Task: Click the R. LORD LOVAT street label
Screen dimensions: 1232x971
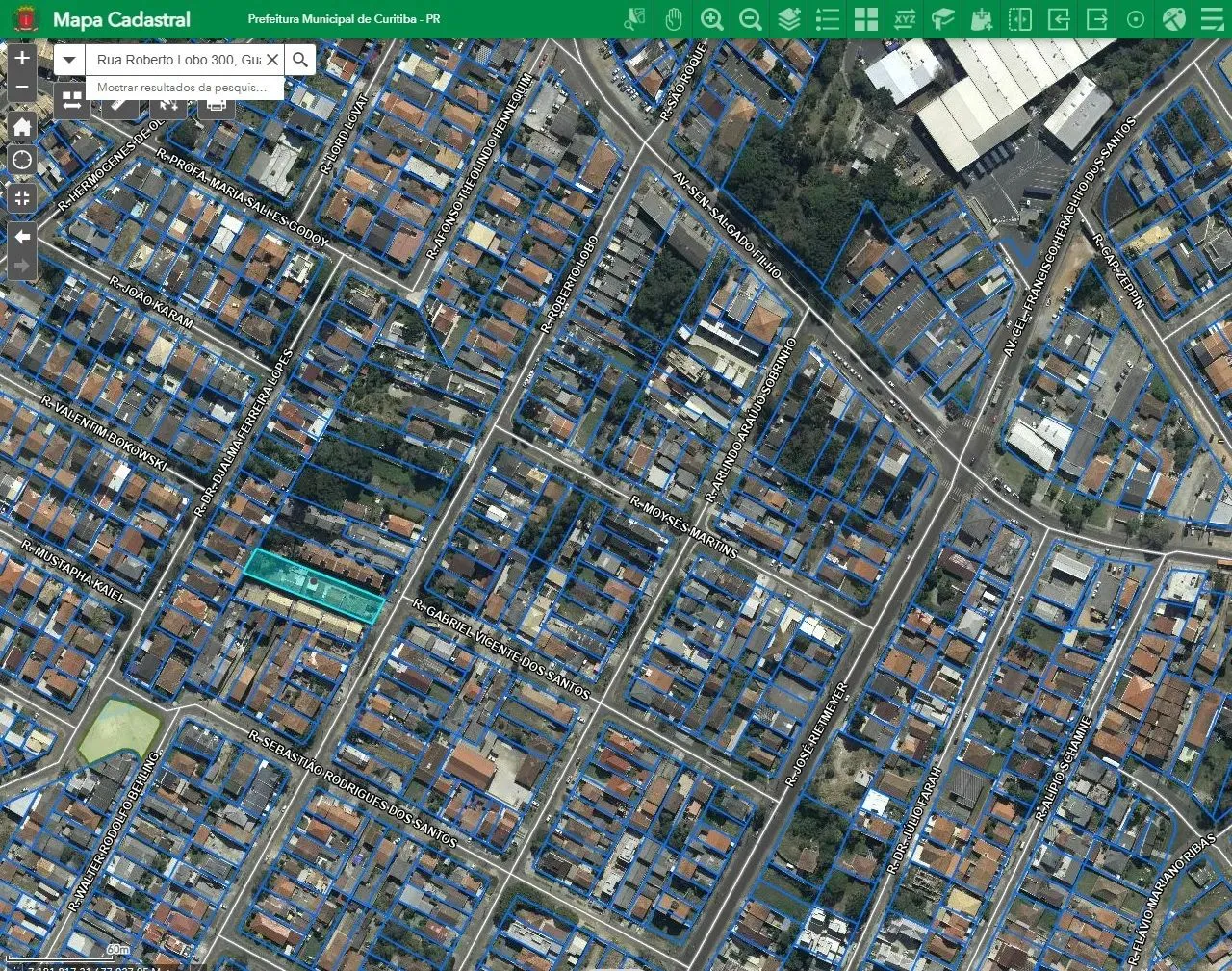Action: [346, 134]
